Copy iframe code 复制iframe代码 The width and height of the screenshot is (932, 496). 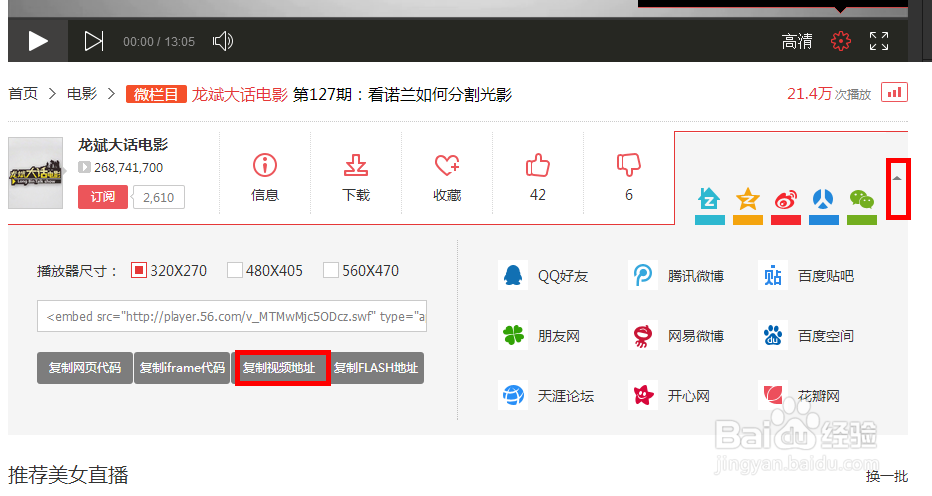coord(182,368)
